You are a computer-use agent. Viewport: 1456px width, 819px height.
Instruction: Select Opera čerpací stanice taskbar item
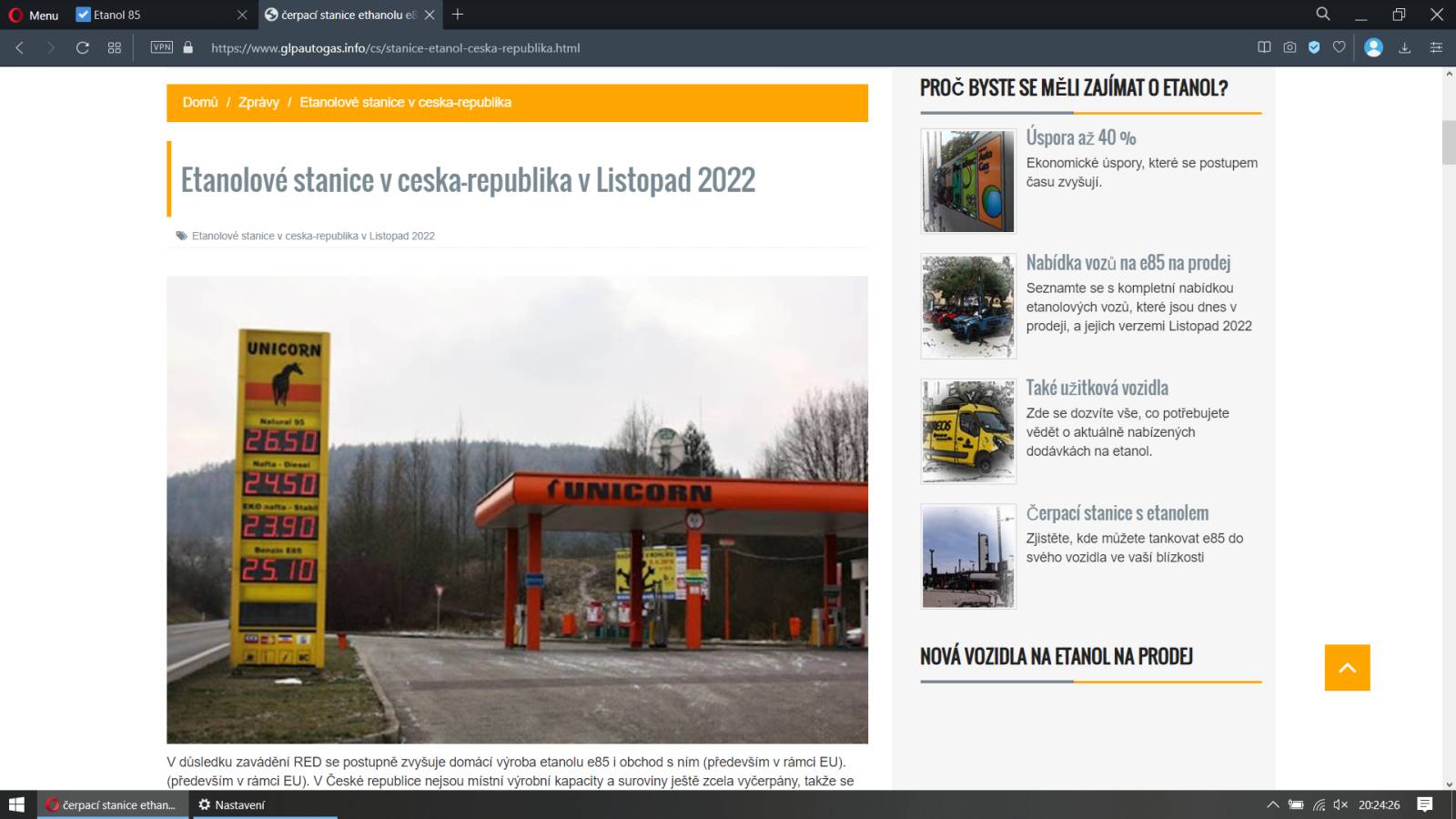click(113, 804)
